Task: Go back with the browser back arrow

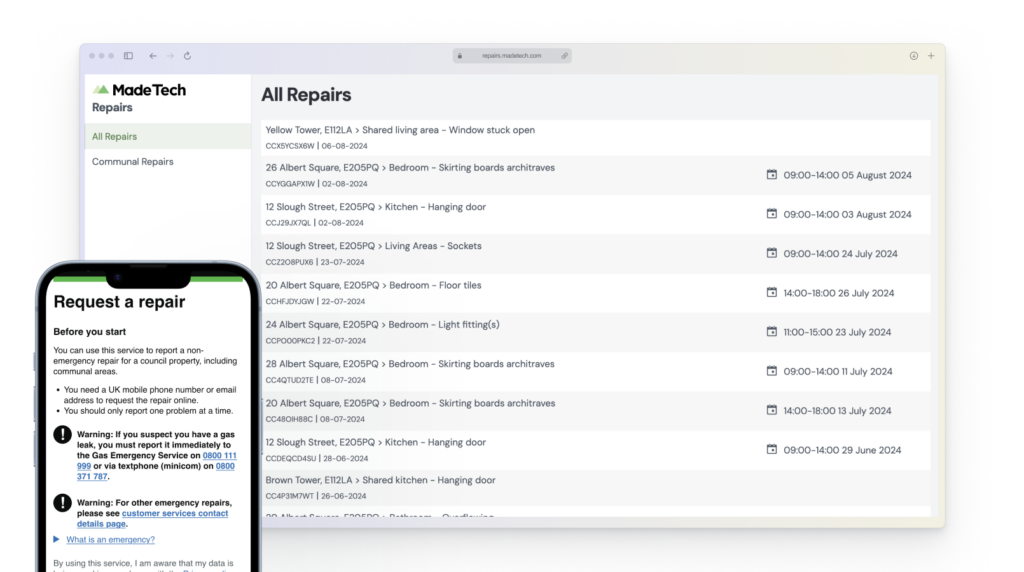Action: (153, 56)
